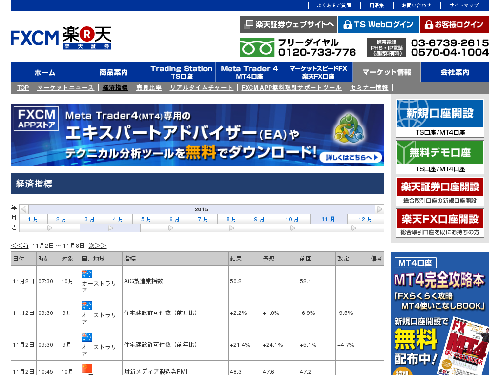Viewport: 500px width, 375px height.
Task: Select 1月 in the month selector
Action: (33, 219)
